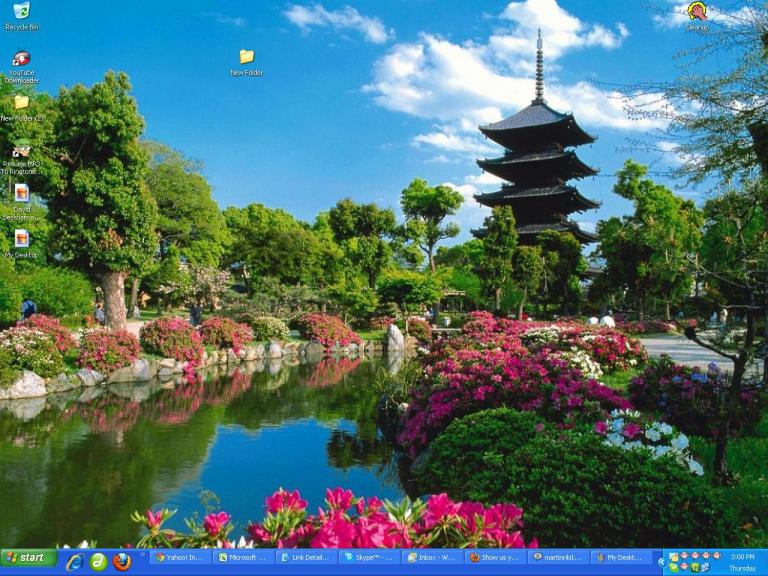Switch to the Link Detail taskbar window

point(307,557)
